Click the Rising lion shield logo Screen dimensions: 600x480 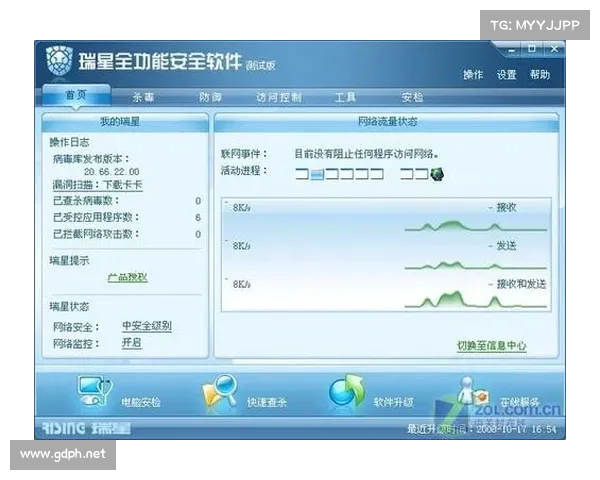point(59,60)
